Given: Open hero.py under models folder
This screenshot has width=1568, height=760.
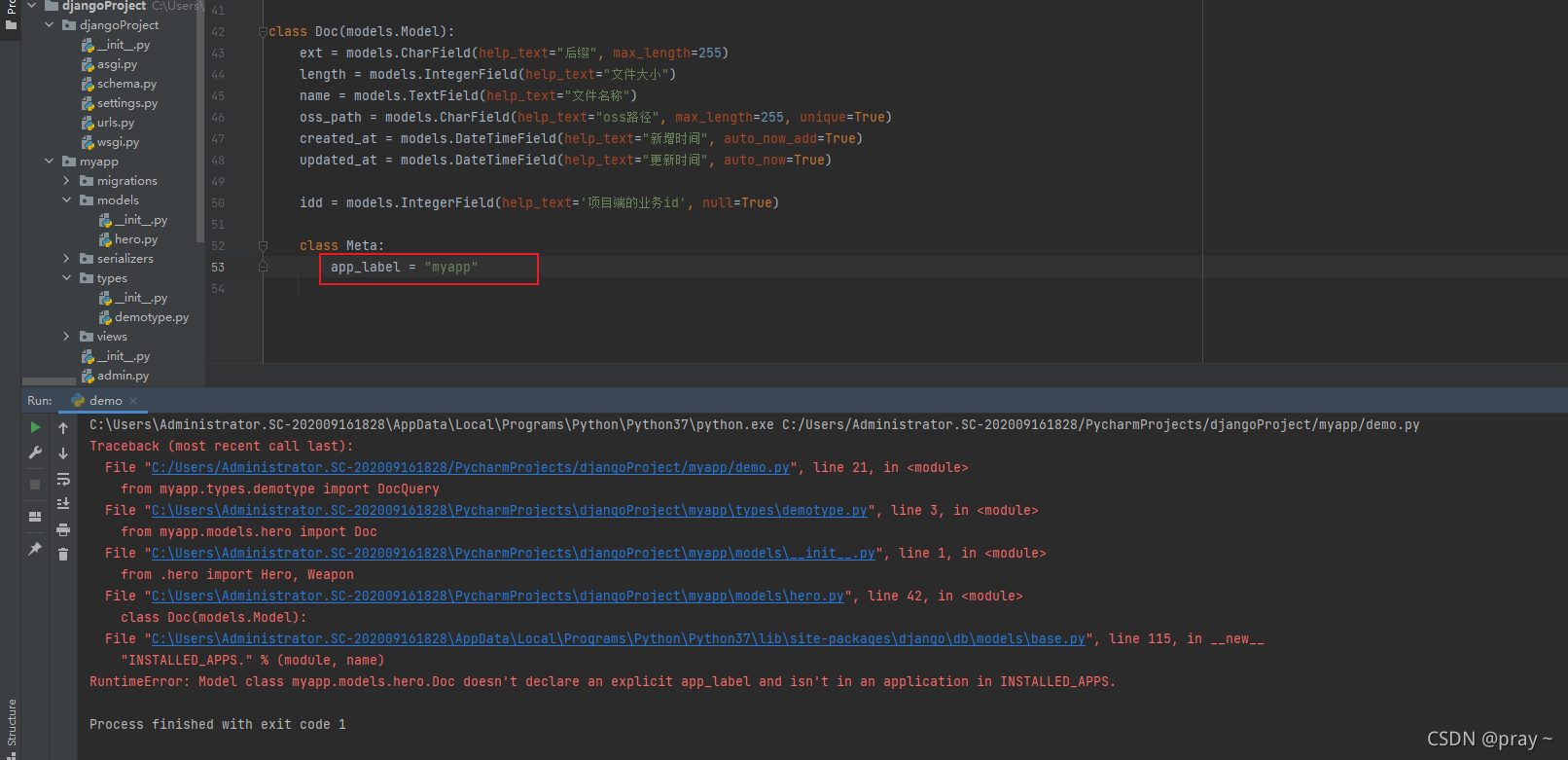Looking at the screenshot, I should [136, 239].
